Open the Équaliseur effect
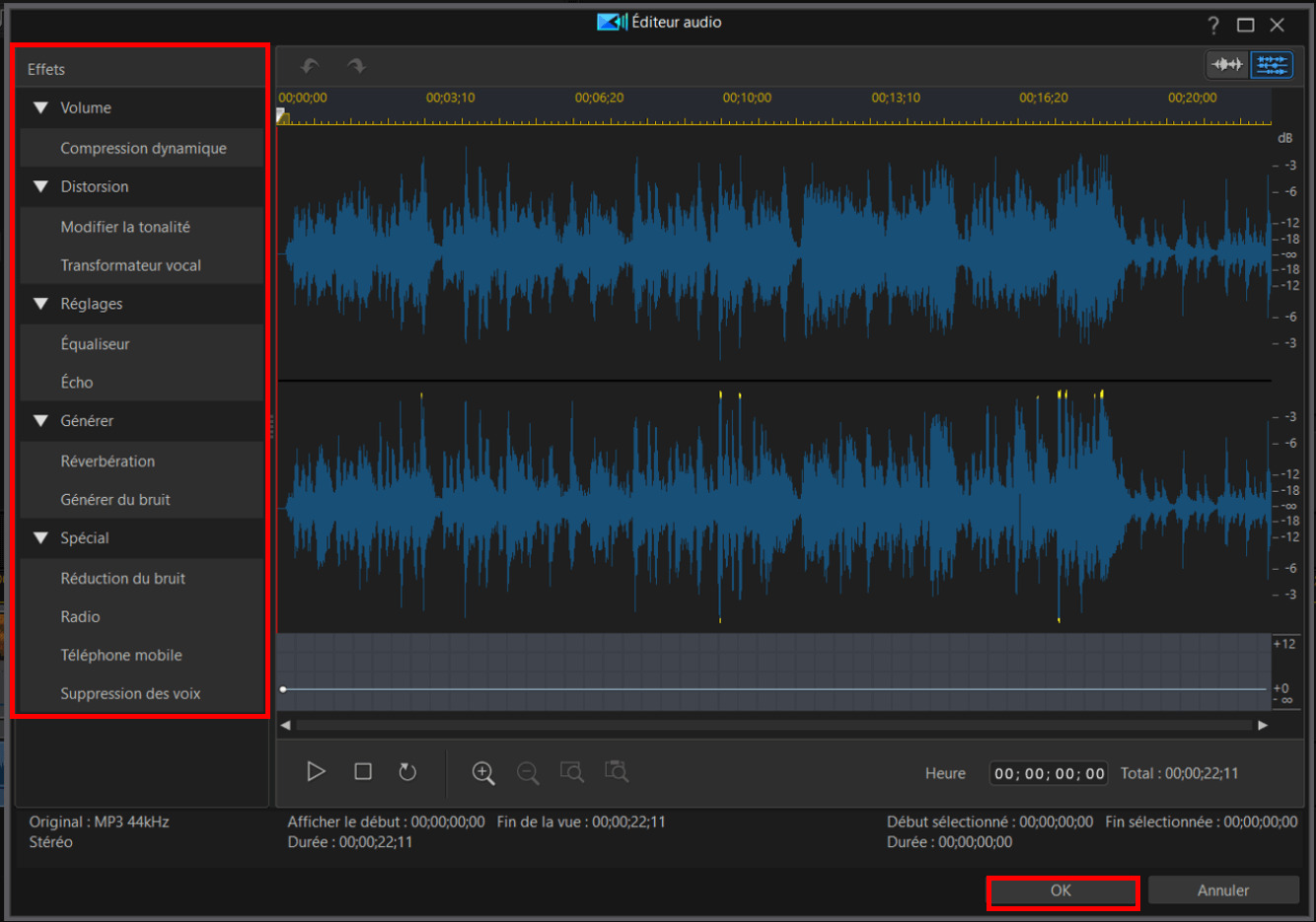 142,344
